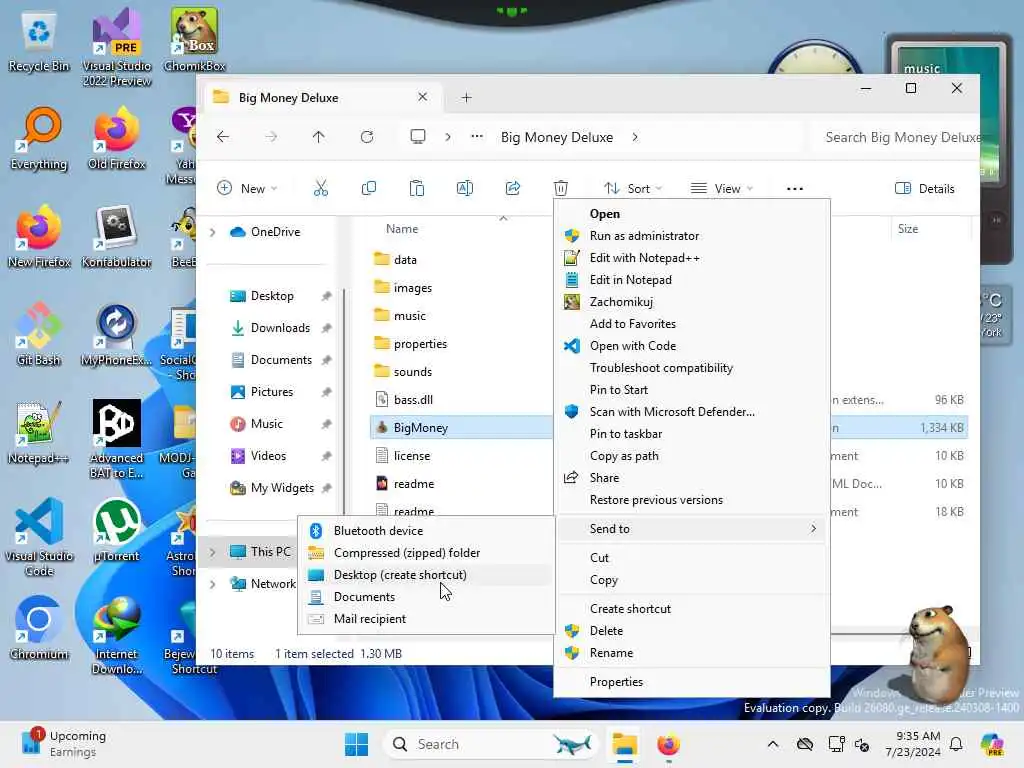Expand Send to submenu arrow
This screenshot has width=1024, height=768.
813,528
